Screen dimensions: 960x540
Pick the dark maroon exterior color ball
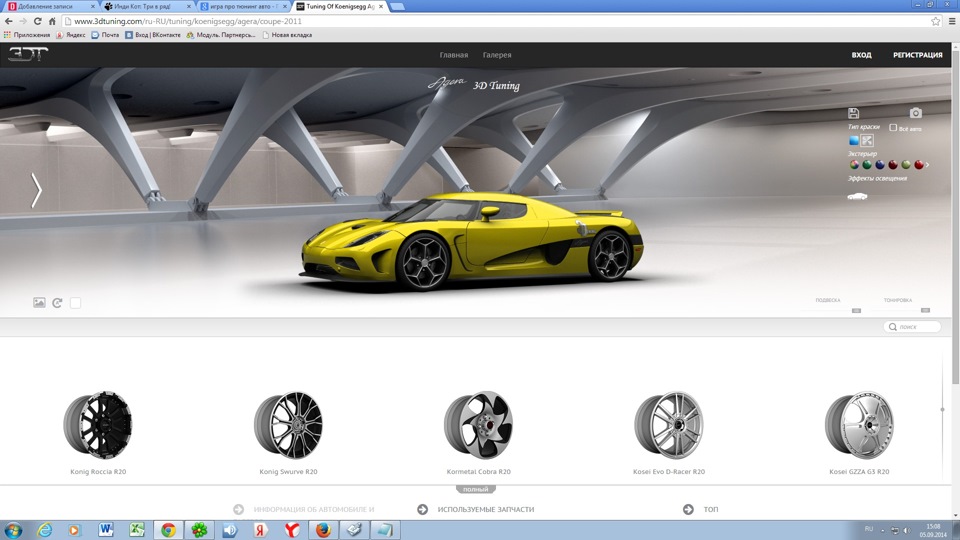point(893,165)
